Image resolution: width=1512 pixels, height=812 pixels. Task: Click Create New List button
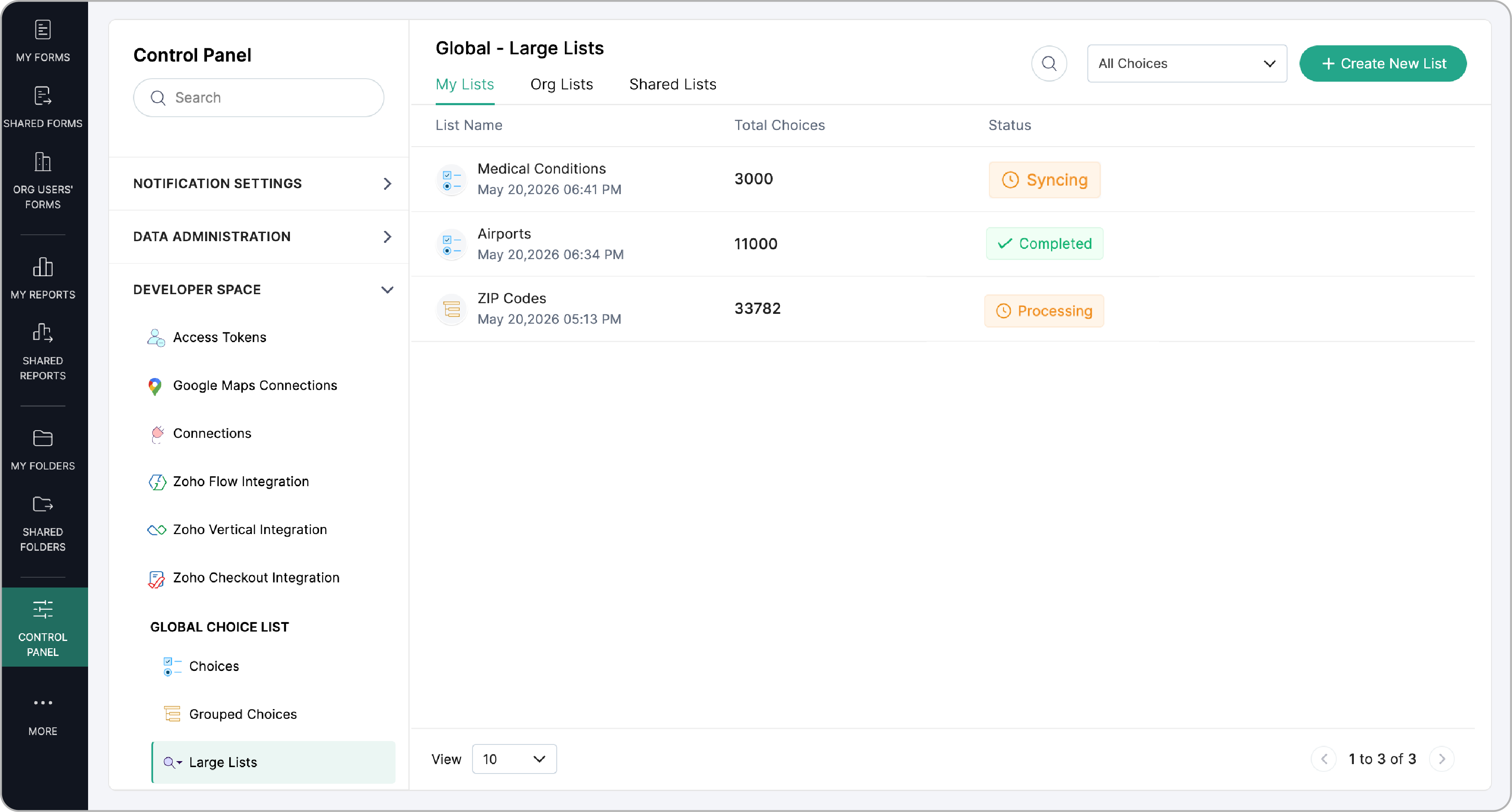(x=1383, y=63)
